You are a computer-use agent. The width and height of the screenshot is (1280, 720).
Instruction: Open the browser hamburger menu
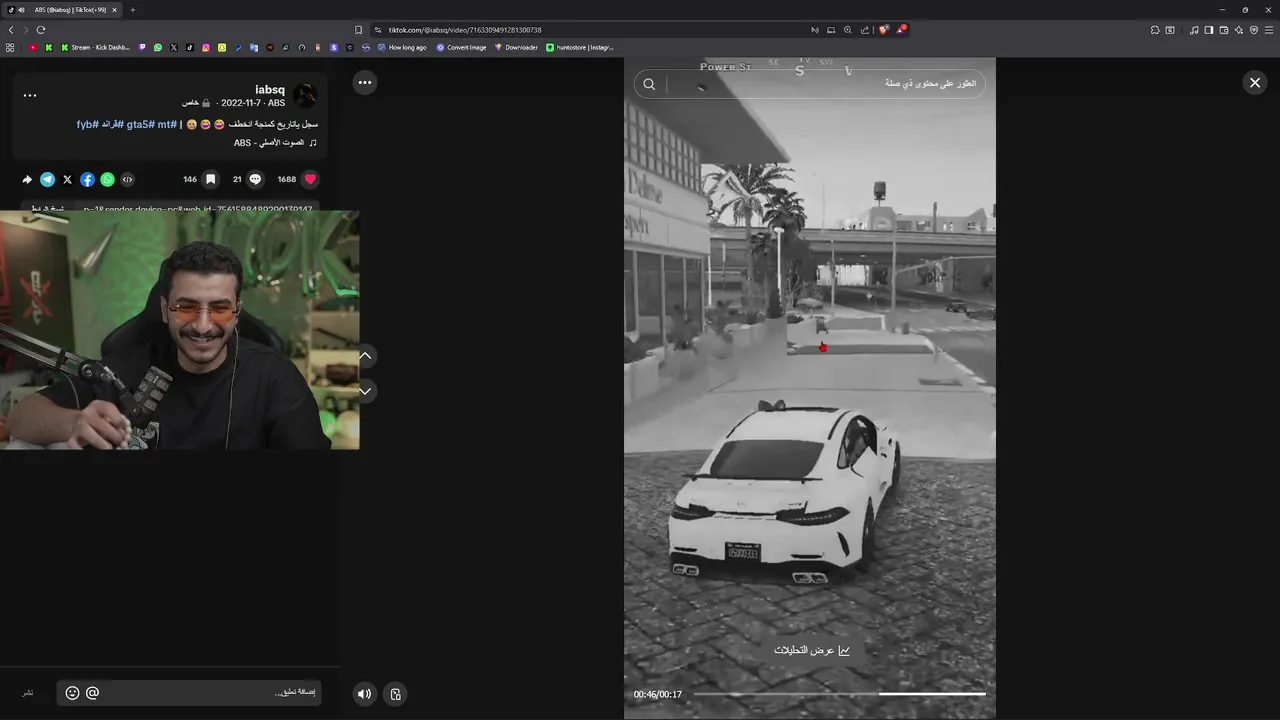pos(1269,30)
